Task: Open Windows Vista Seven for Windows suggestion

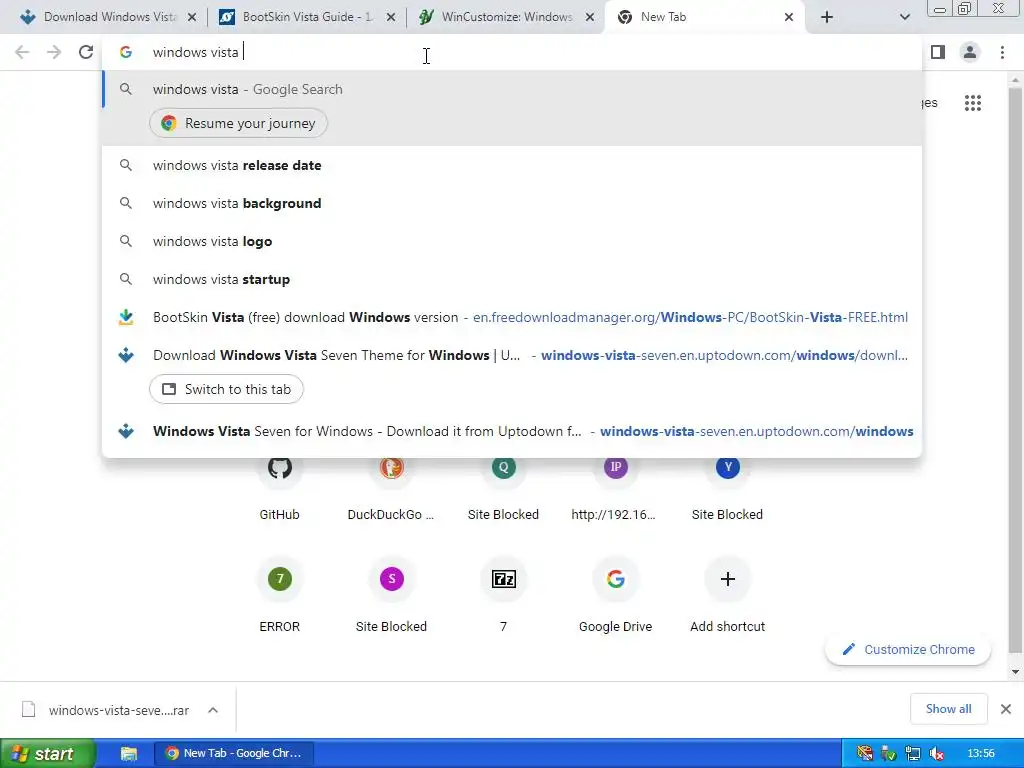Action: pos(512,431)
